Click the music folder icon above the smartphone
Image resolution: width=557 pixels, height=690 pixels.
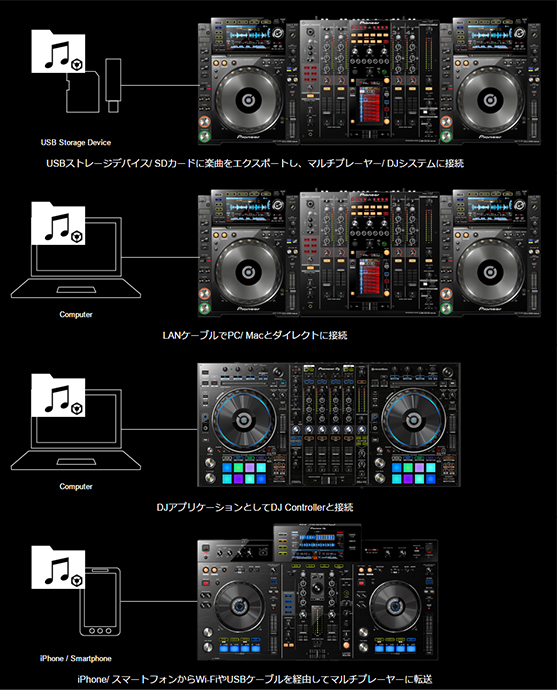click(x=58, y=567)
